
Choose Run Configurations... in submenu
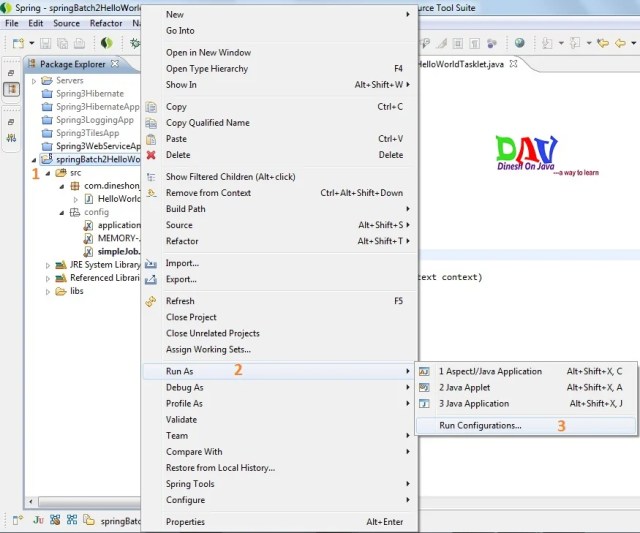pos(526,426)
